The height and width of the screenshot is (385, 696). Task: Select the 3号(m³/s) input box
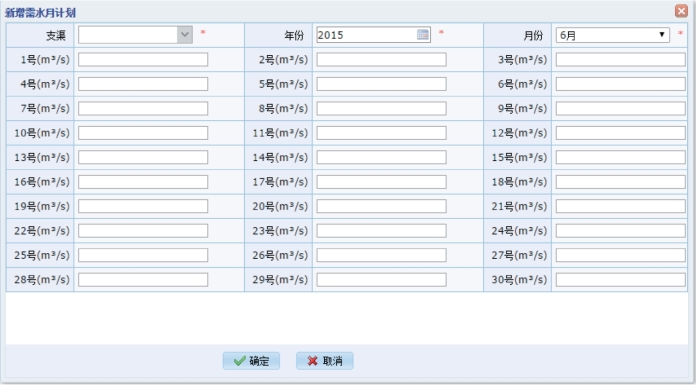click(x=621, y=60)
